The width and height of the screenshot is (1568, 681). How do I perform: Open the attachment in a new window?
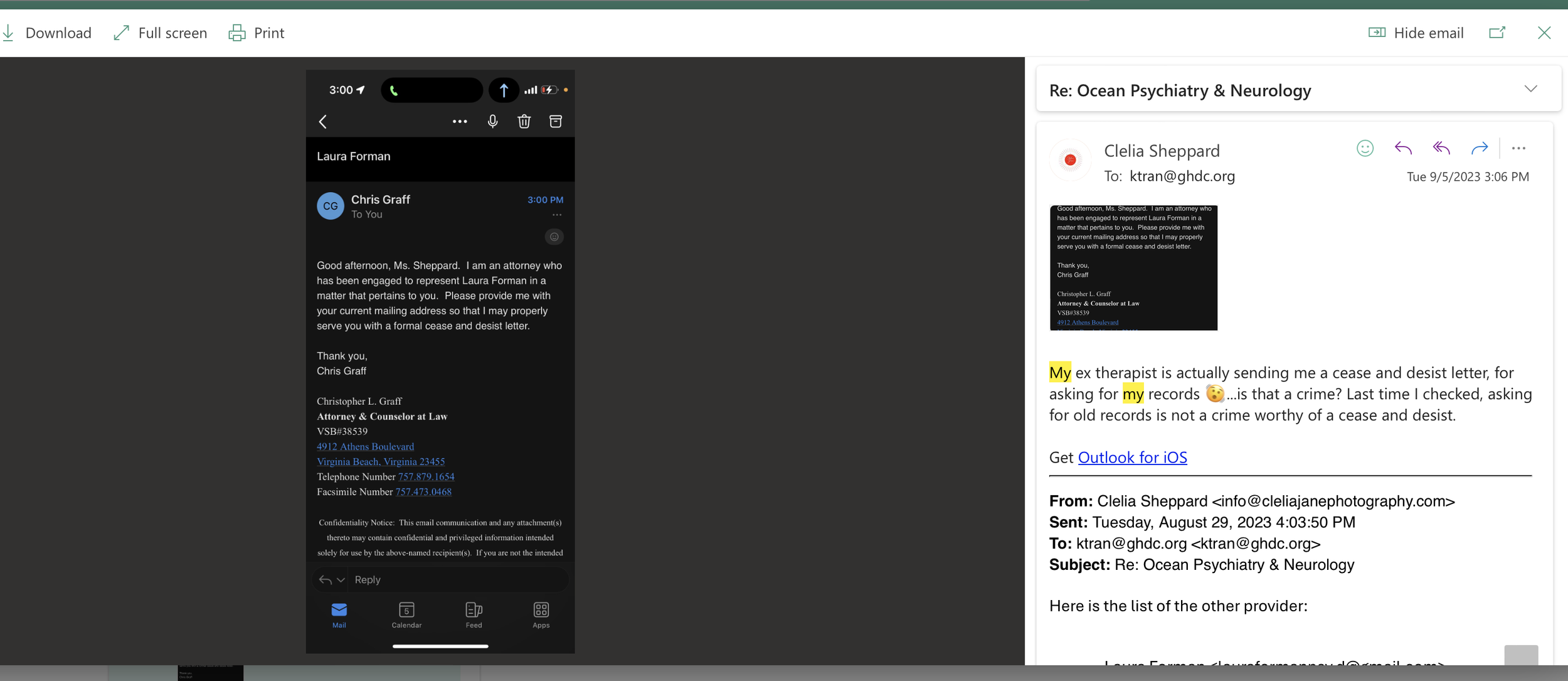pos(1497,33)
